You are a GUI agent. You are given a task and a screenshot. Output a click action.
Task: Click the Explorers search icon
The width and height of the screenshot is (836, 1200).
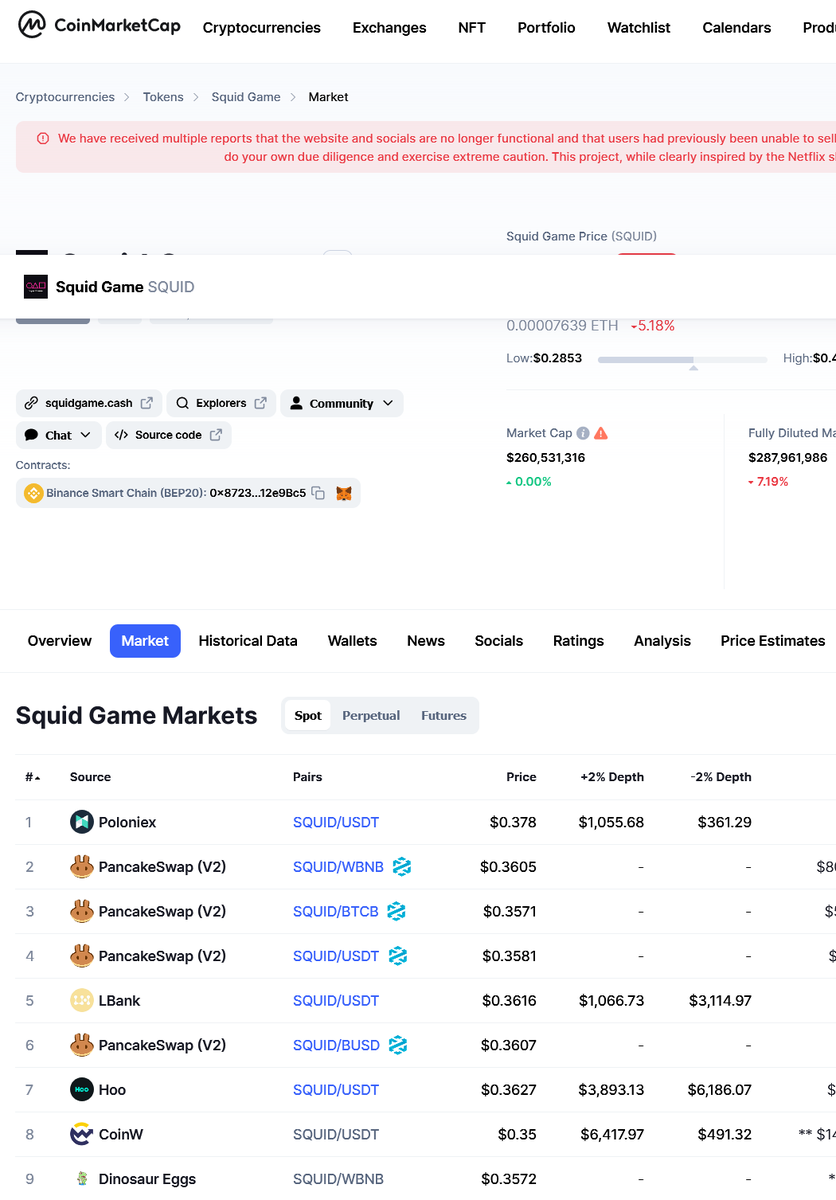click(183, 403)
